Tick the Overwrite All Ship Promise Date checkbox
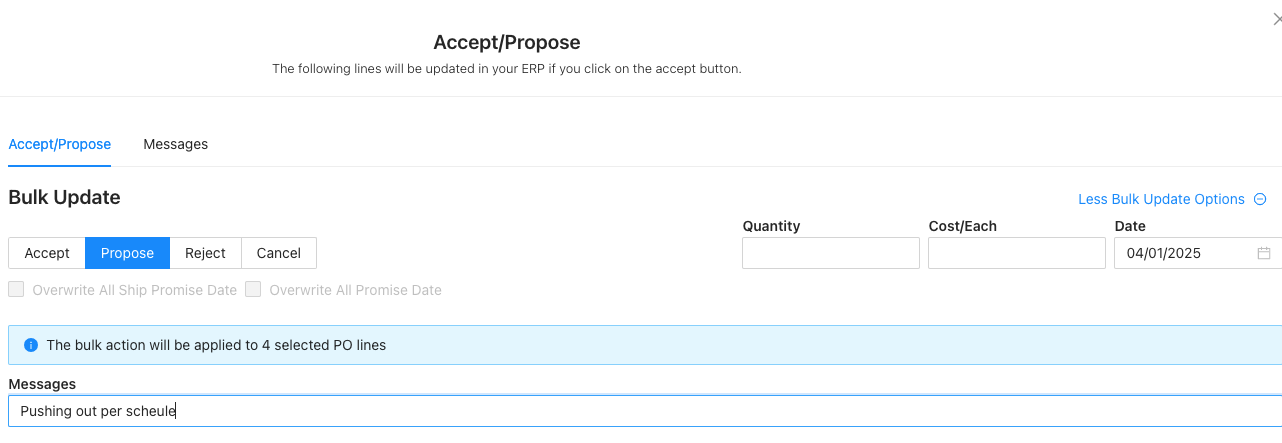This screenshot has height=443, width=1282. (16, 289)
